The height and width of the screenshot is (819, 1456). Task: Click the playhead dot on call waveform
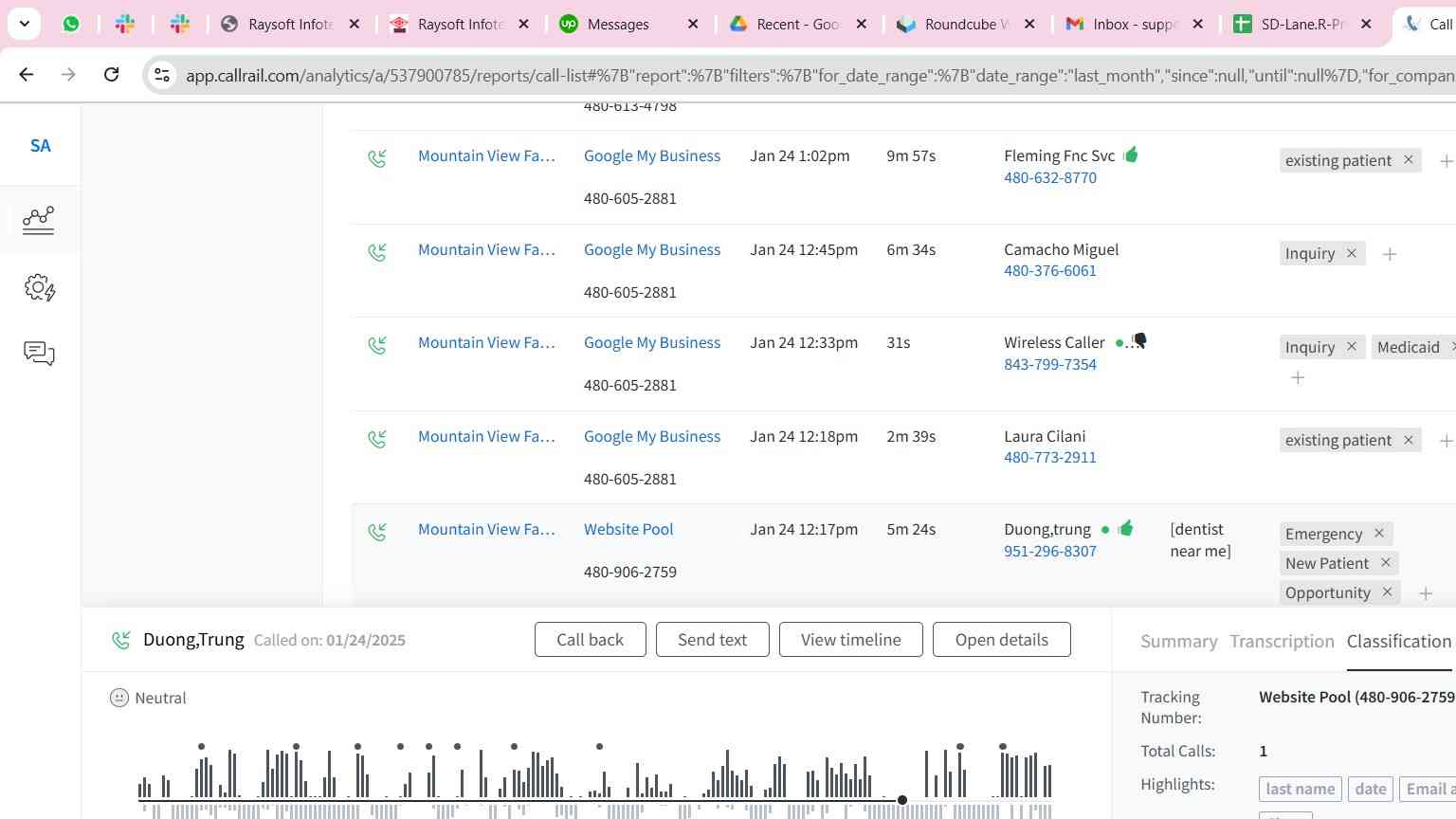pos(902,800)
